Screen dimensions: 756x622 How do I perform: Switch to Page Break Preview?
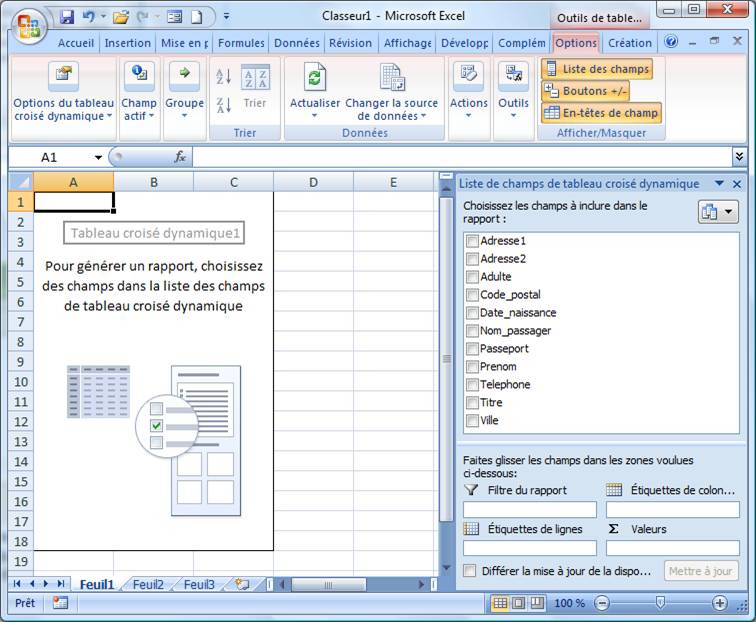pos(537,603)
